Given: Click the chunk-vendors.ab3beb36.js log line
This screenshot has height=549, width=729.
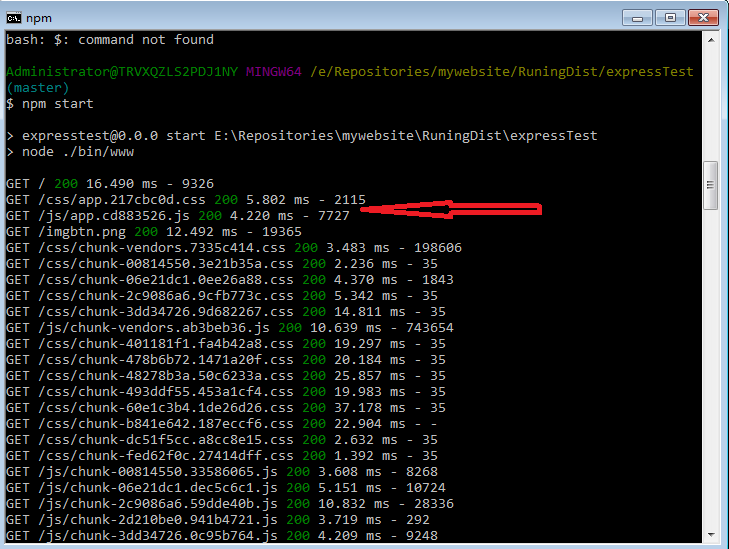Looking at the screenshot, I should coord(230,328).
